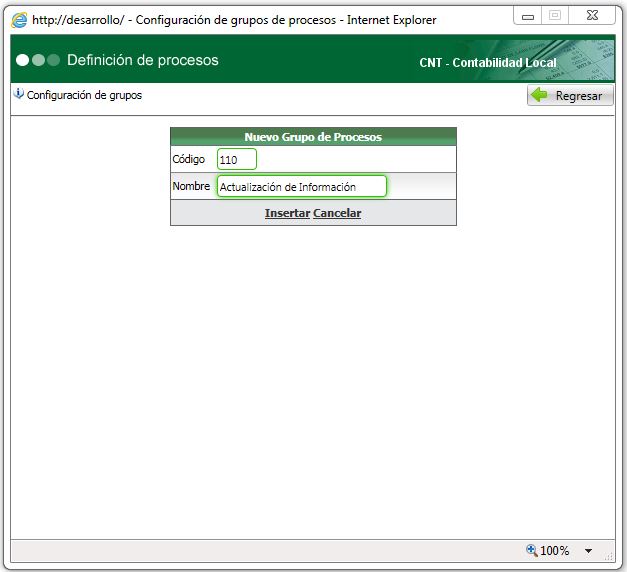The image size is (627, 572).
Task: Click the info icon beside Configuración de grupos
Action: point(18,94)
